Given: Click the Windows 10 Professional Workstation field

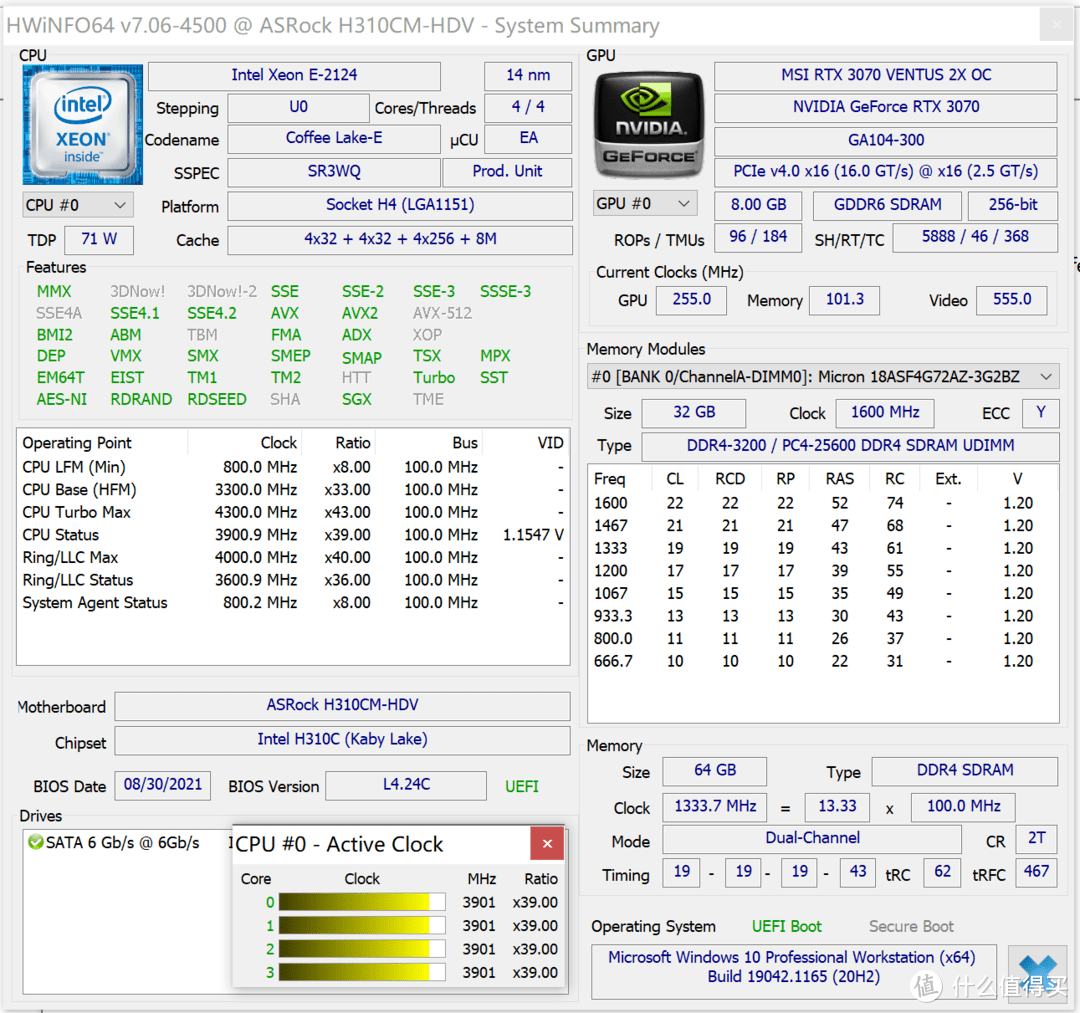Looking at the screenshot, I should click(x=793, y=972).
